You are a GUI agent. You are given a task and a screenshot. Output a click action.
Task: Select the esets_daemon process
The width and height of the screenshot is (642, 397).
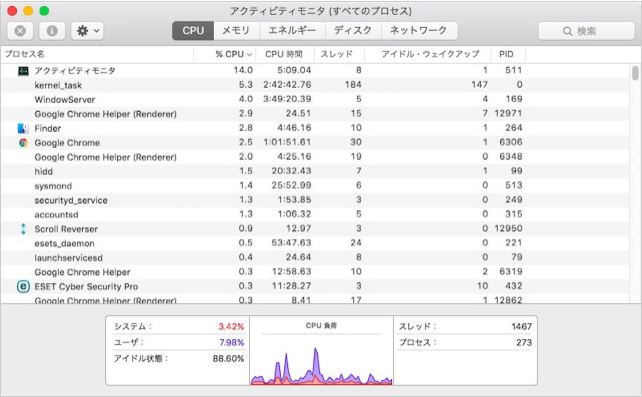64,243
